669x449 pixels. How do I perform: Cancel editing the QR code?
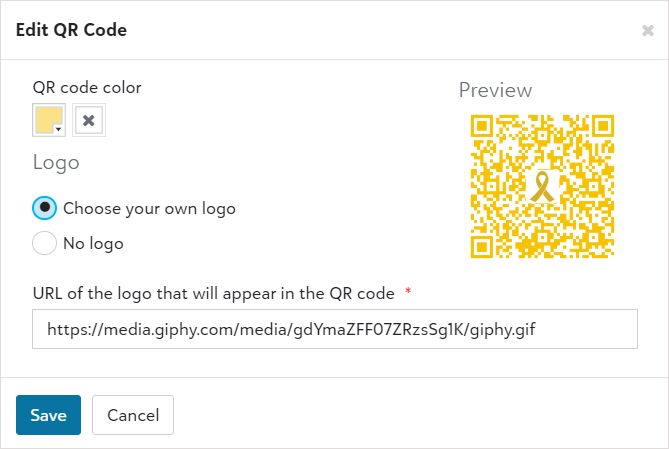[133, 415]
